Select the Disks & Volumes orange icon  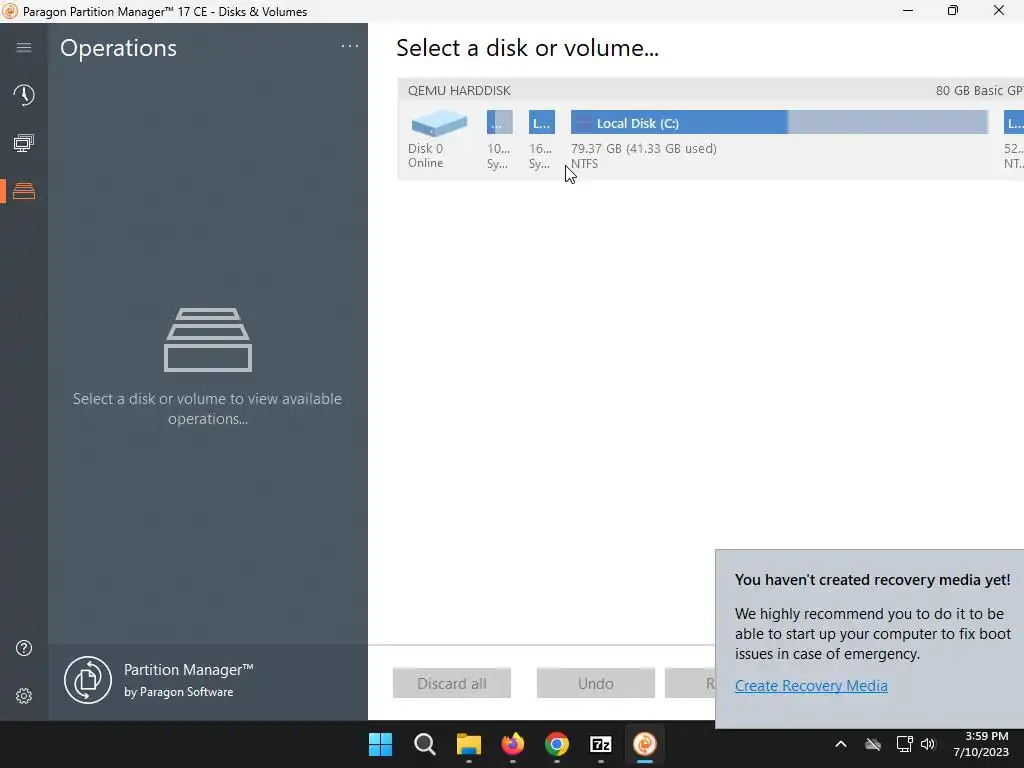click(x=24, y=191)
